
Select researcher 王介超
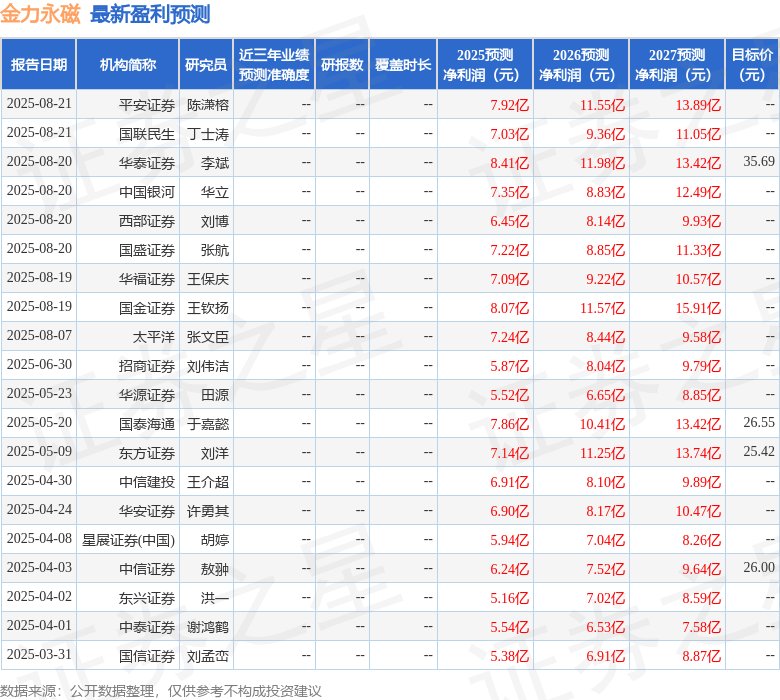point(208,482)
